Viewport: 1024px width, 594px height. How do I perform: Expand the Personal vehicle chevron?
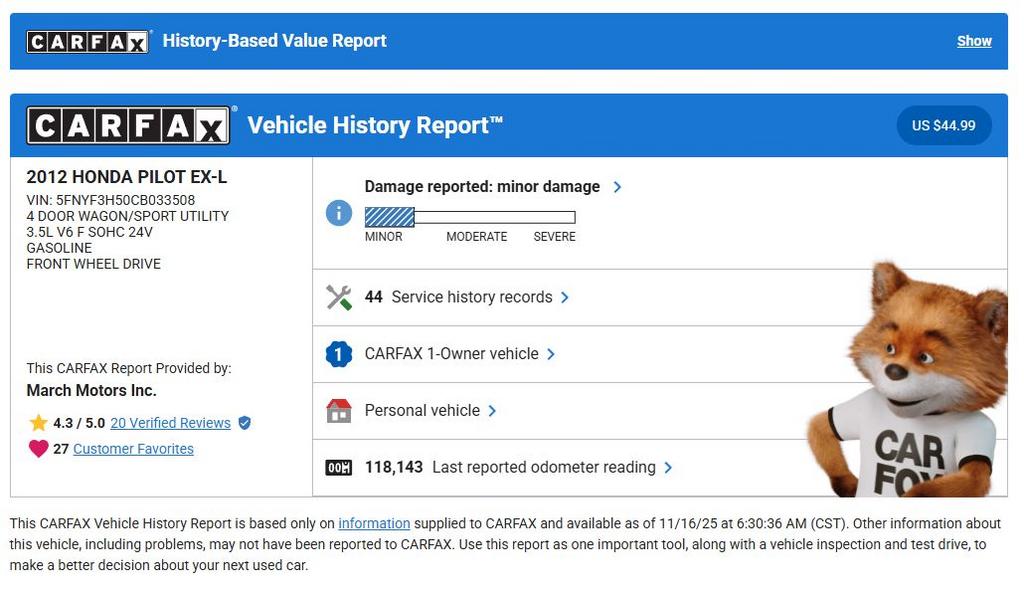tap(492, 411)
